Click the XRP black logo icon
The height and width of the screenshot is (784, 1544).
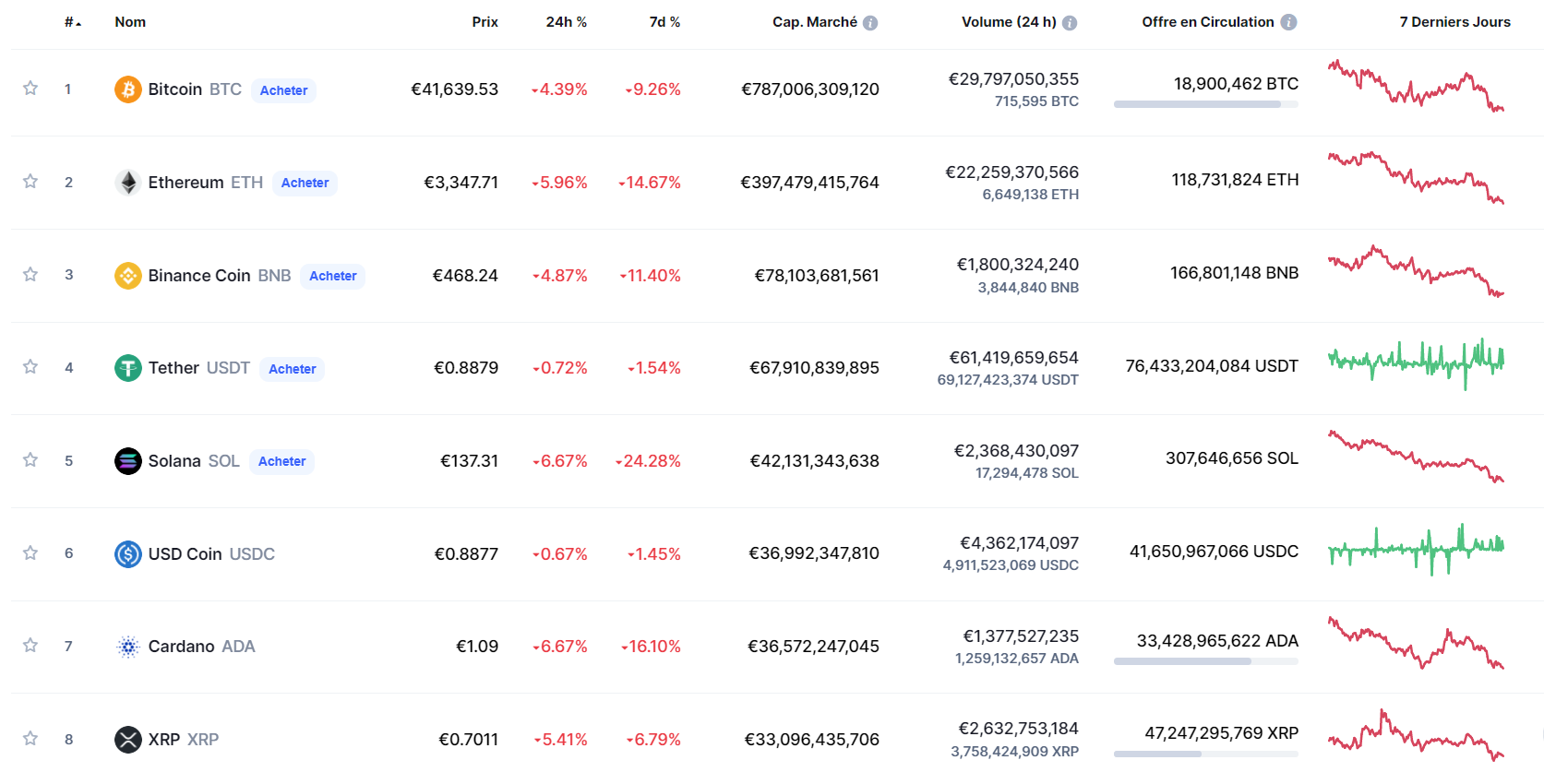coord(127,740)
